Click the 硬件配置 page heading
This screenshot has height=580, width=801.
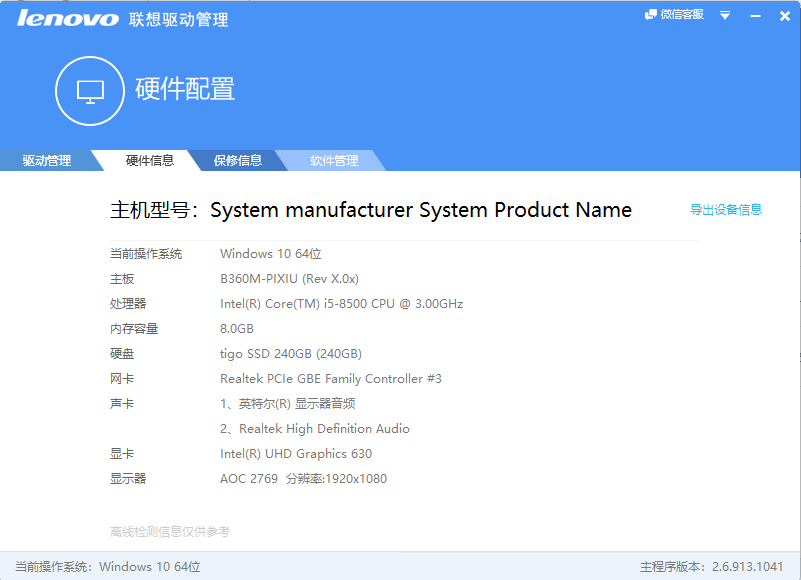click(x=185, y=89)
